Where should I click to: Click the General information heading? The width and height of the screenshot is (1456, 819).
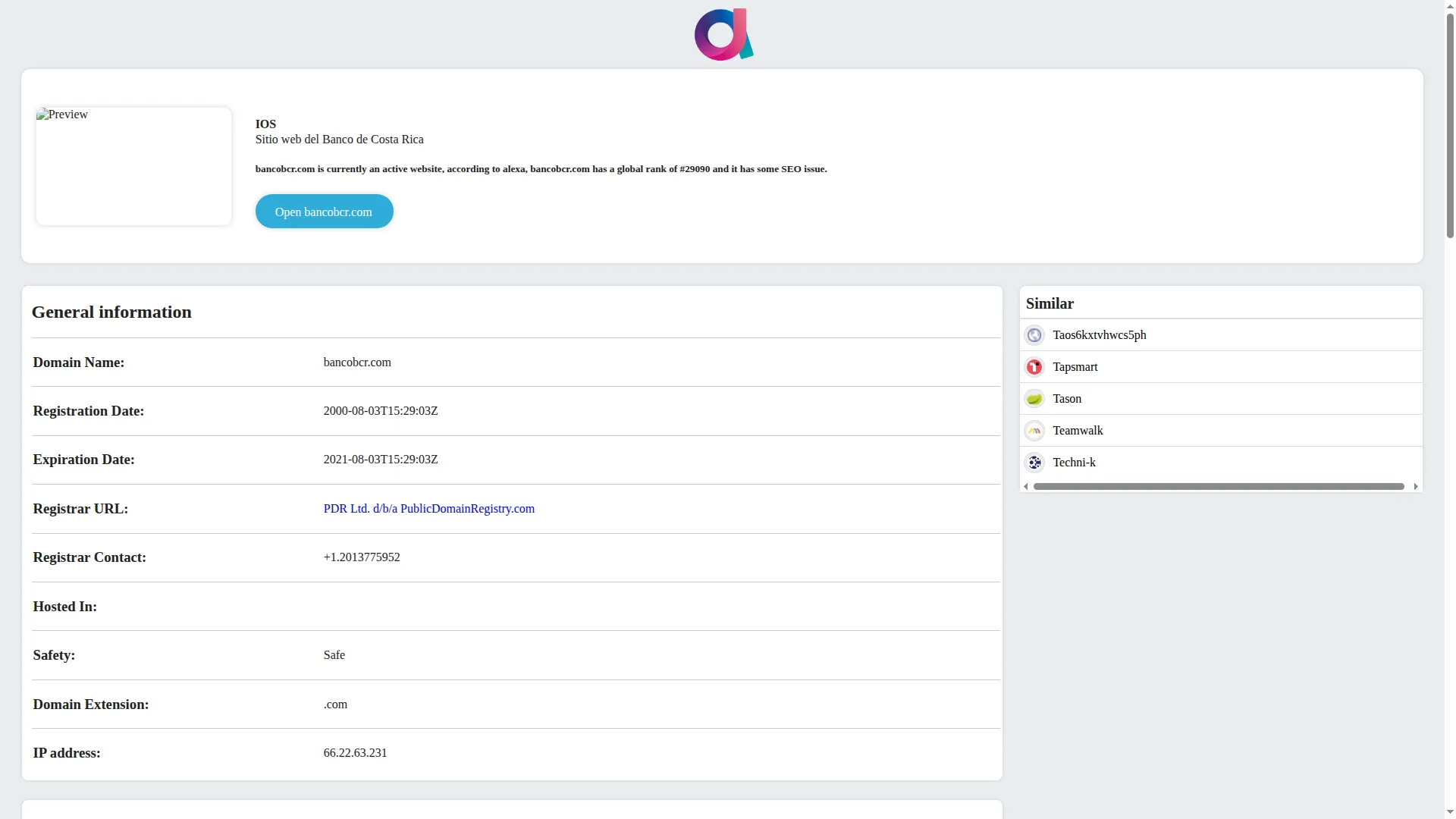point(111,312)
